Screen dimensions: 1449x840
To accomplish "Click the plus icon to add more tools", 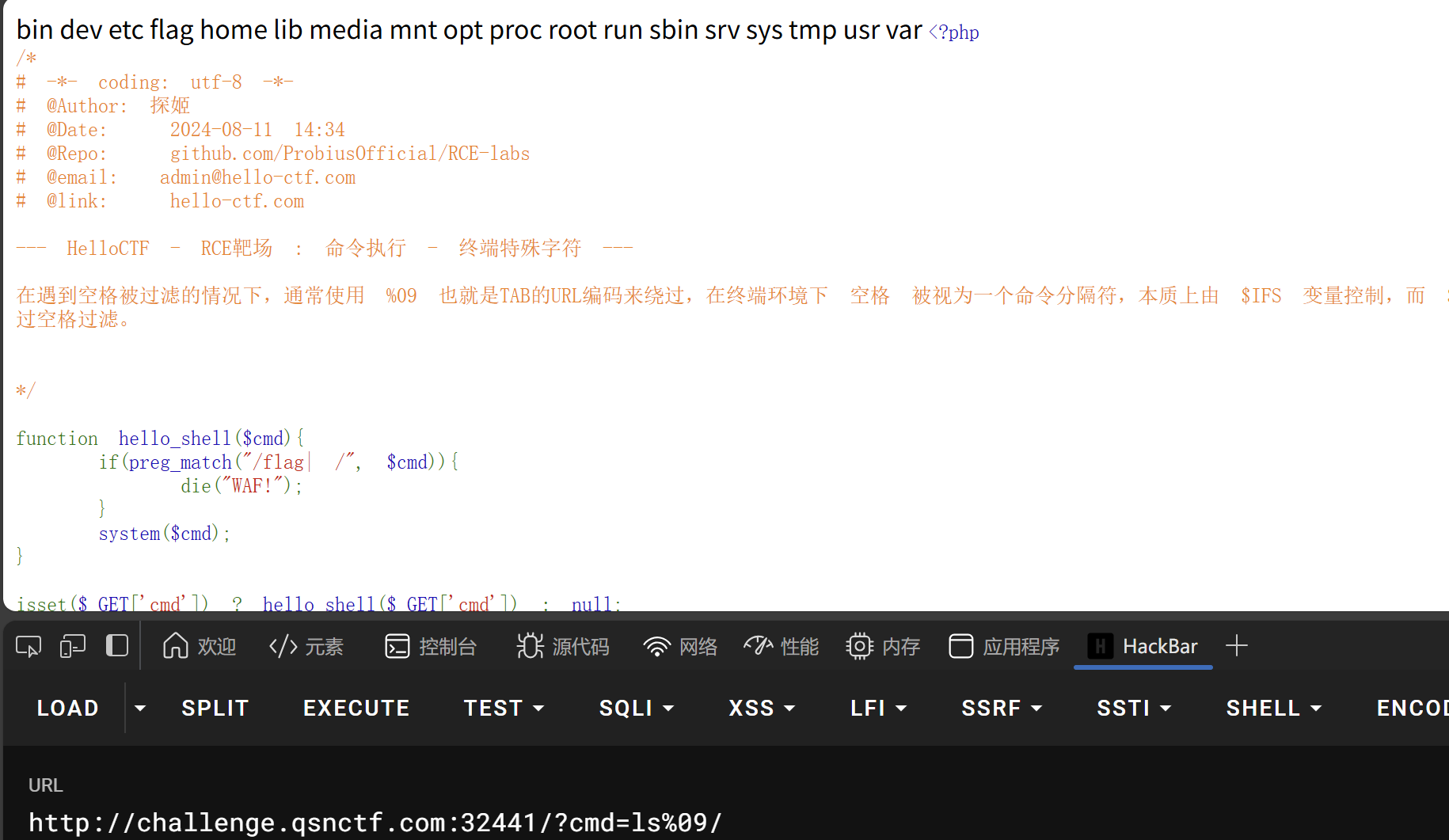I will (x=1237, y=646).
